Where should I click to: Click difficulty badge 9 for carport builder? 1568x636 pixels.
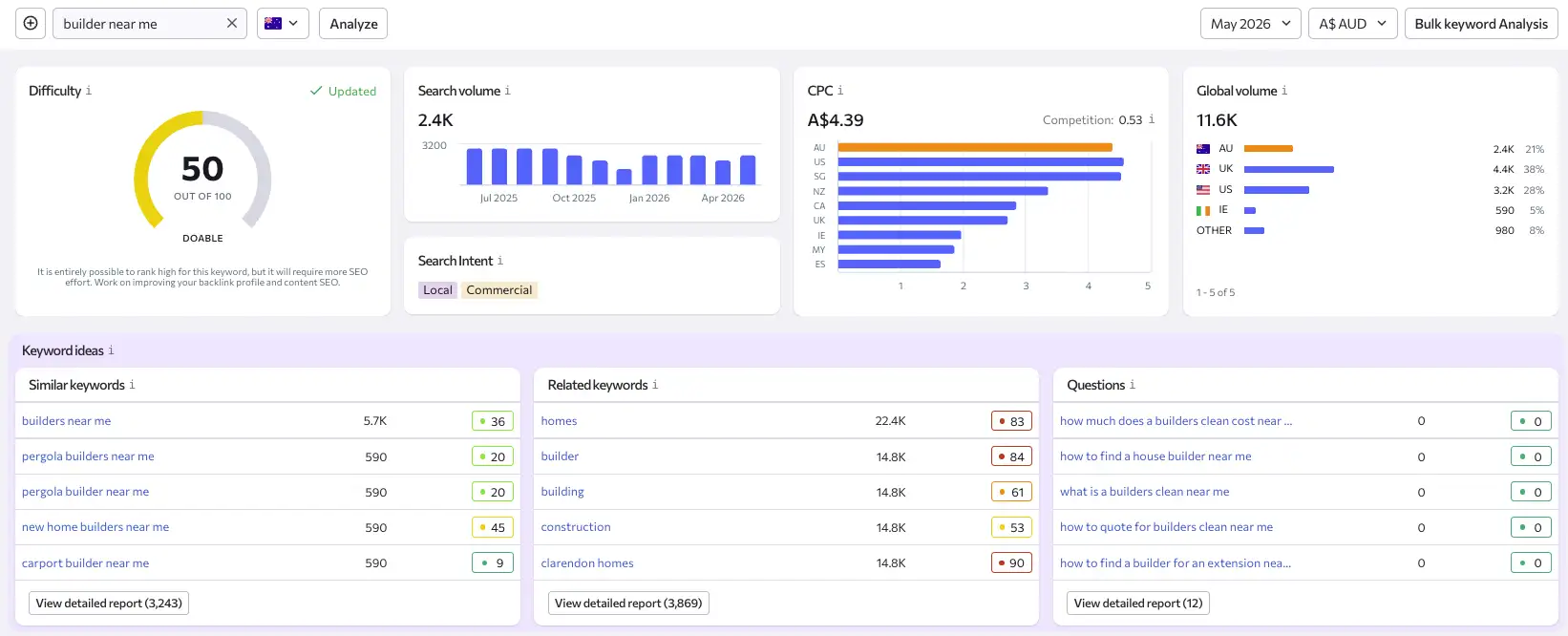point(493,563)
